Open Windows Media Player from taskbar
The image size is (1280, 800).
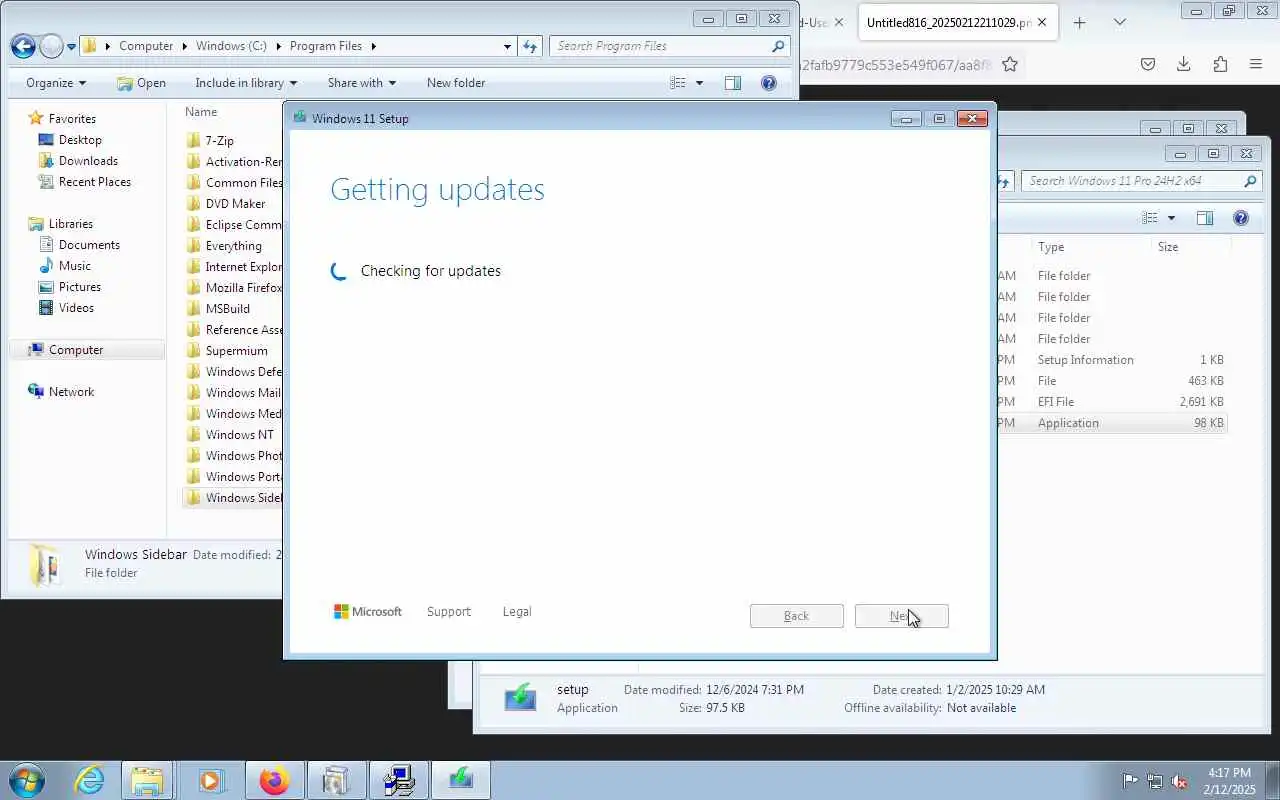point(211,780)
